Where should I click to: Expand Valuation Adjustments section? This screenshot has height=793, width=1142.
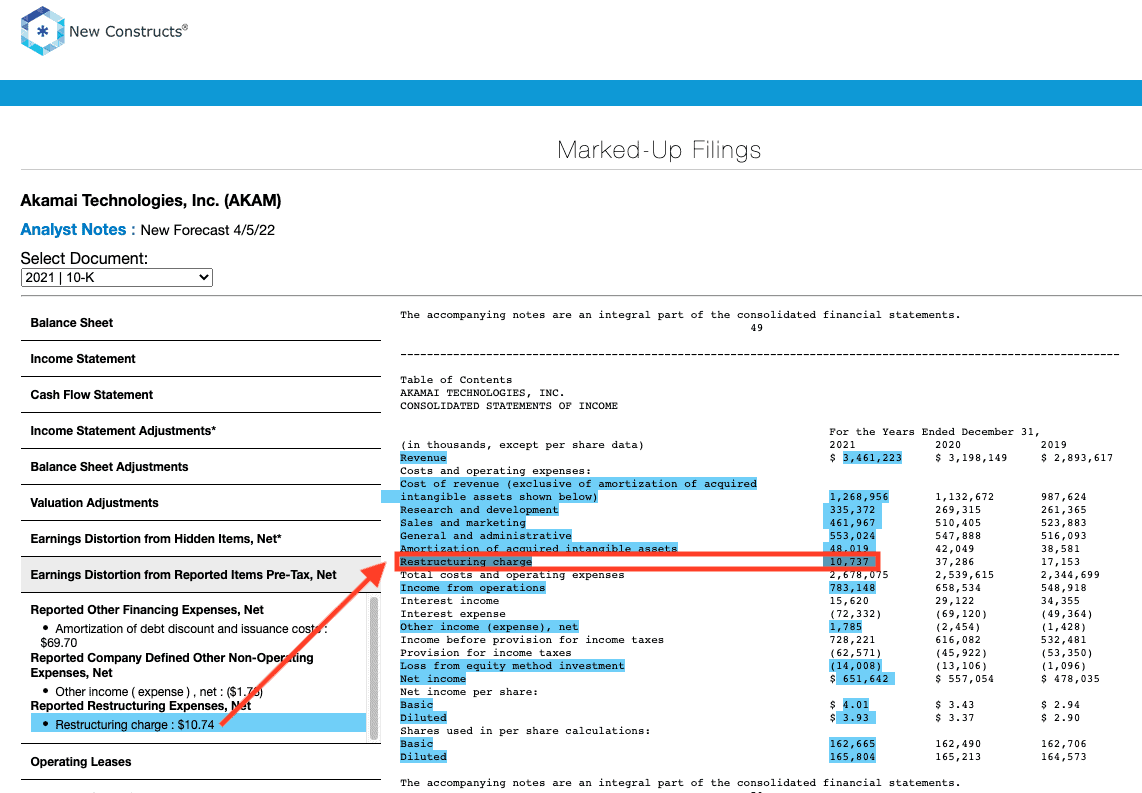pyautogui.click(x=200, y=503)
